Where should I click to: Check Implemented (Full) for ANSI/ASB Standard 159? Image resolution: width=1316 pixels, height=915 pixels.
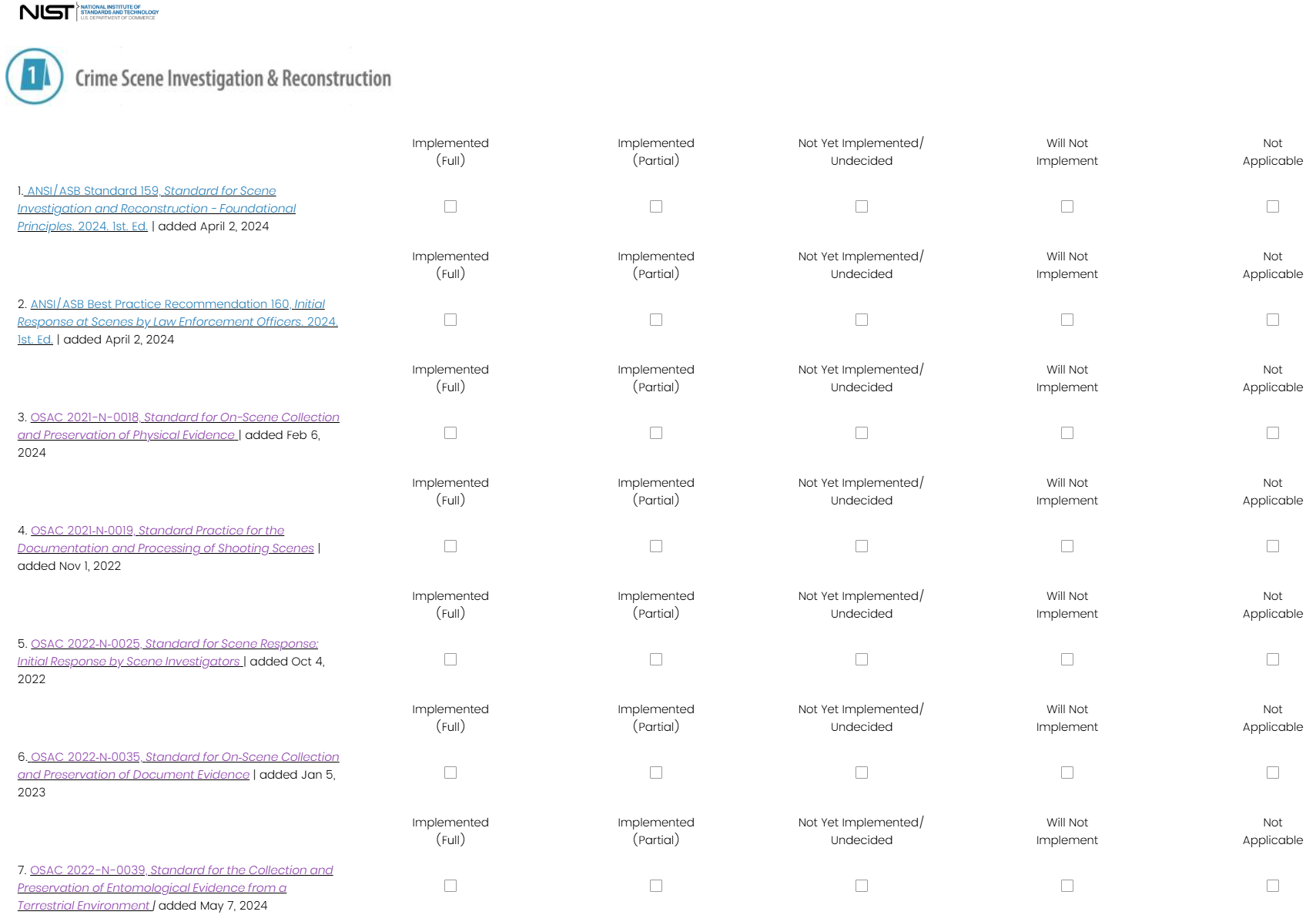tap(450, 206)
